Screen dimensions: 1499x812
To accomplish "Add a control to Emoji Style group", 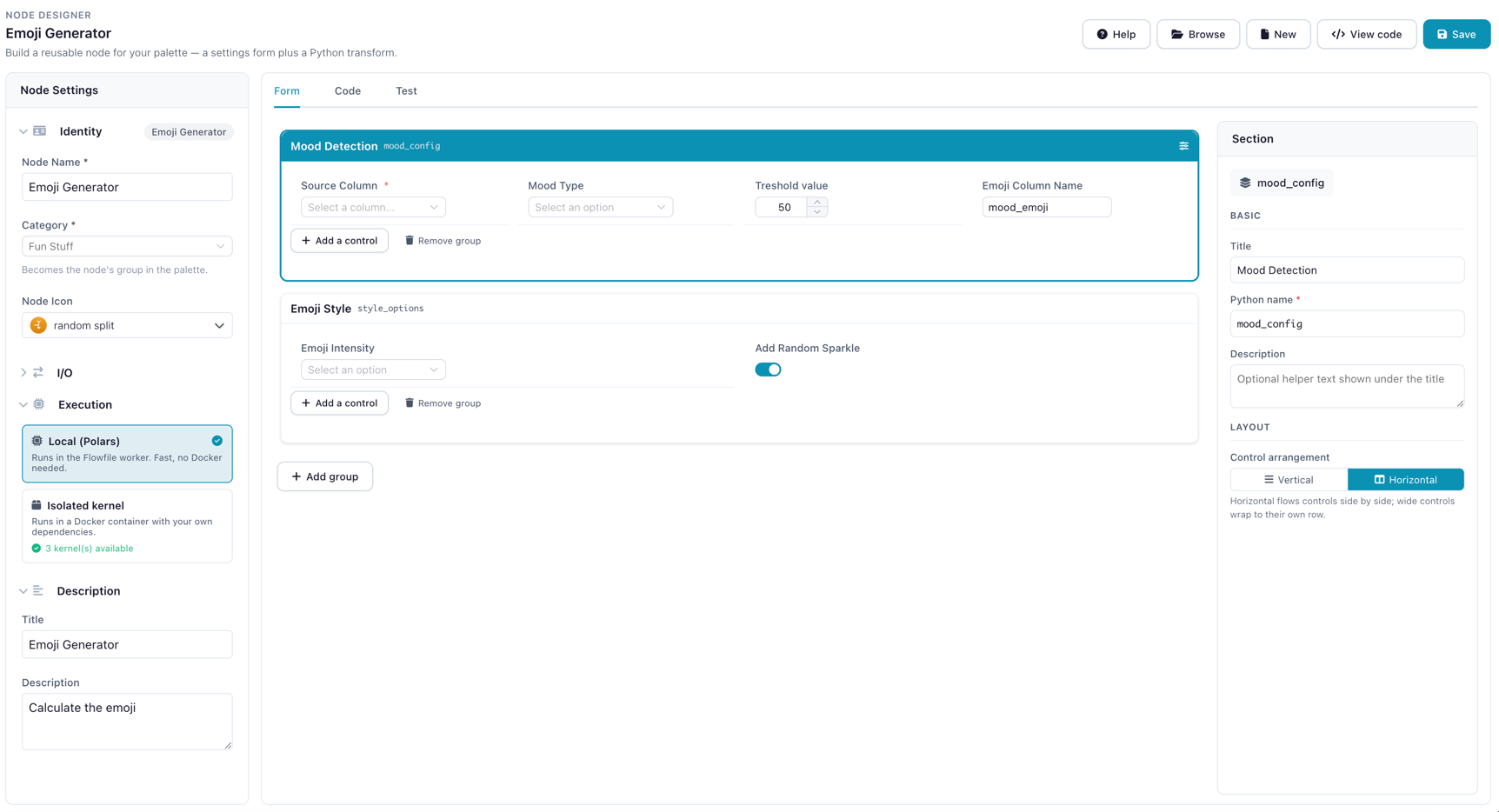I will tap(339, 403).
